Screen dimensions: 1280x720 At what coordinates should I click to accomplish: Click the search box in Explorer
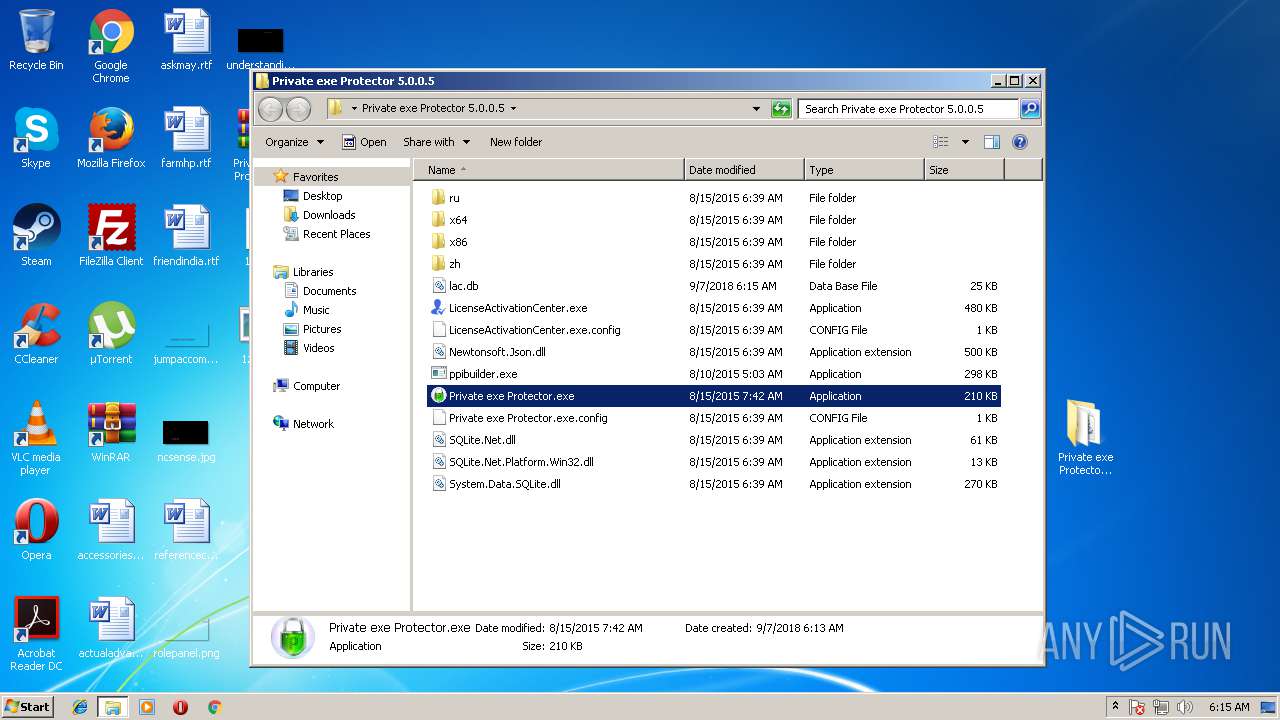coord(908,109)
